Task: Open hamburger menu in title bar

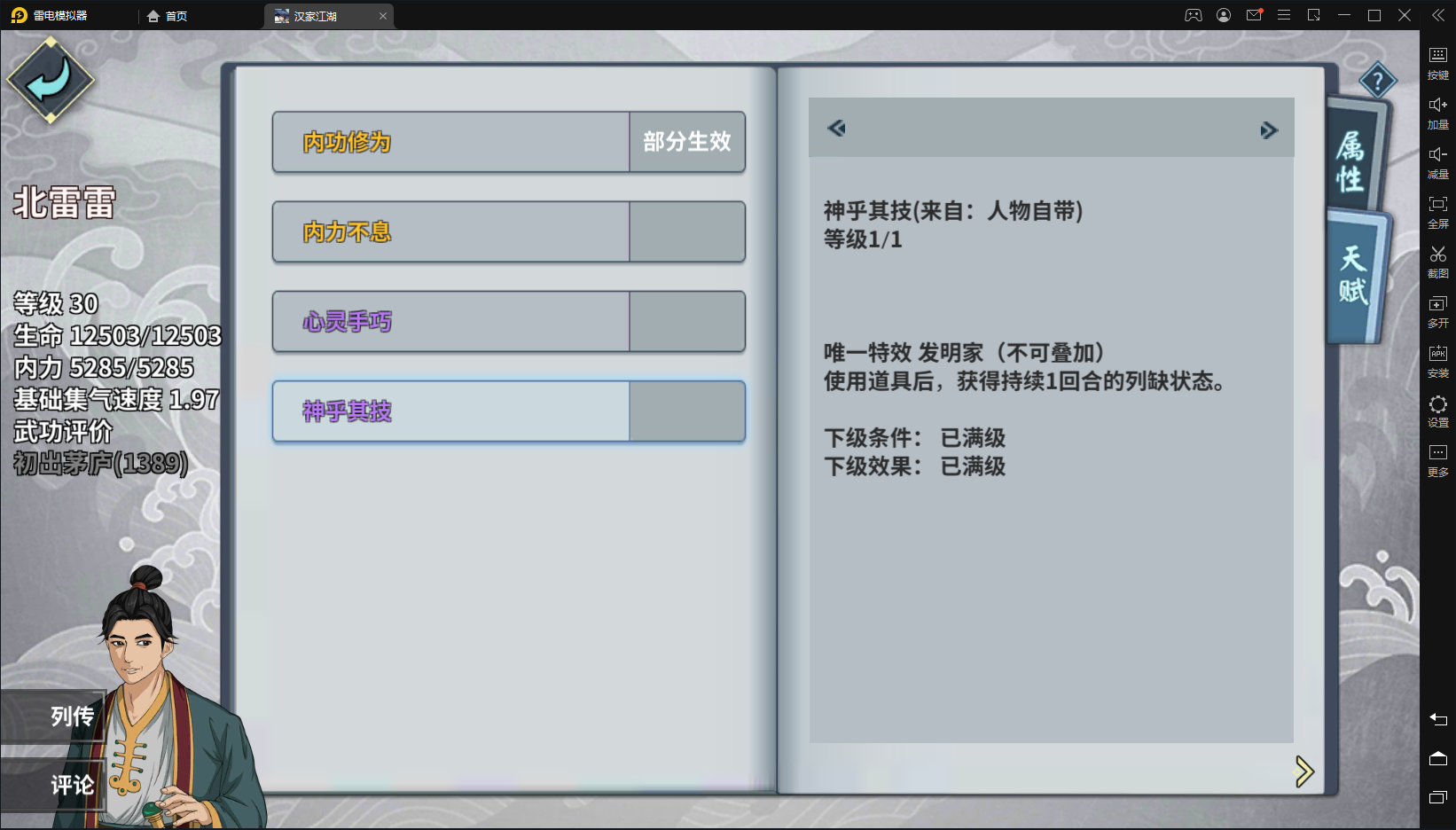Action: click(x=1284, y=15)
